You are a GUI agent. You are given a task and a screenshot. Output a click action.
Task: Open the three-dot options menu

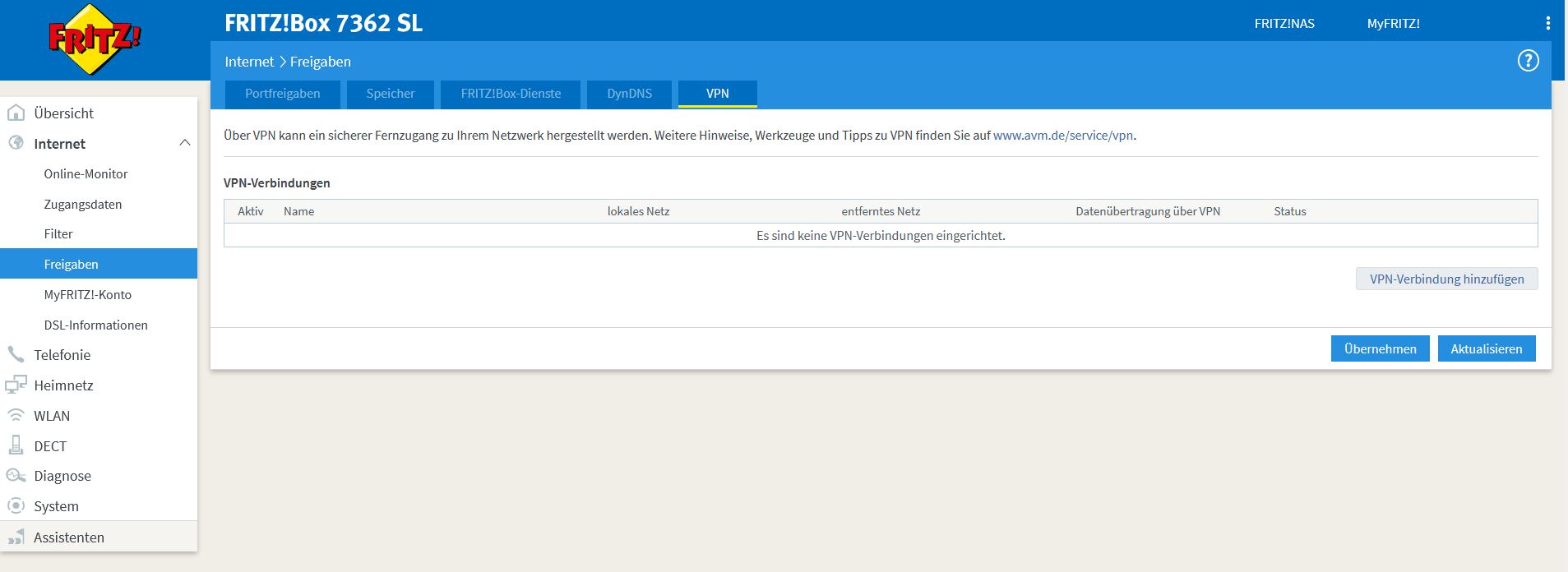(x=1548, y=24)
